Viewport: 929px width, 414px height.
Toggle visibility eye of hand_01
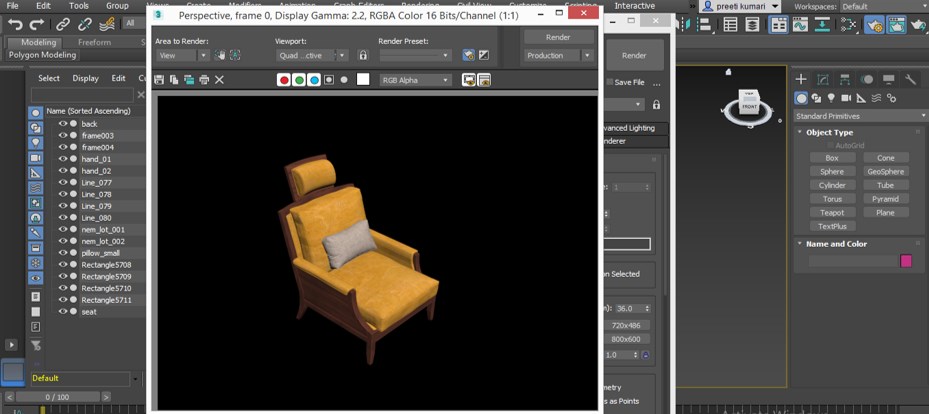pos(62,159)
